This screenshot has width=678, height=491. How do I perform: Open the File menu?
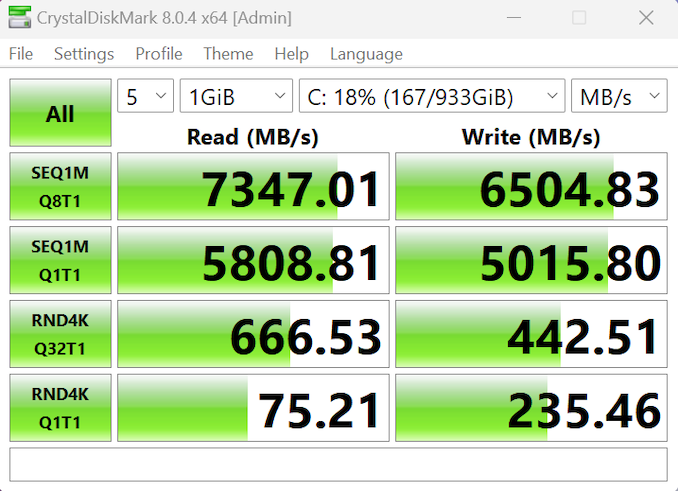click(21, 54)
